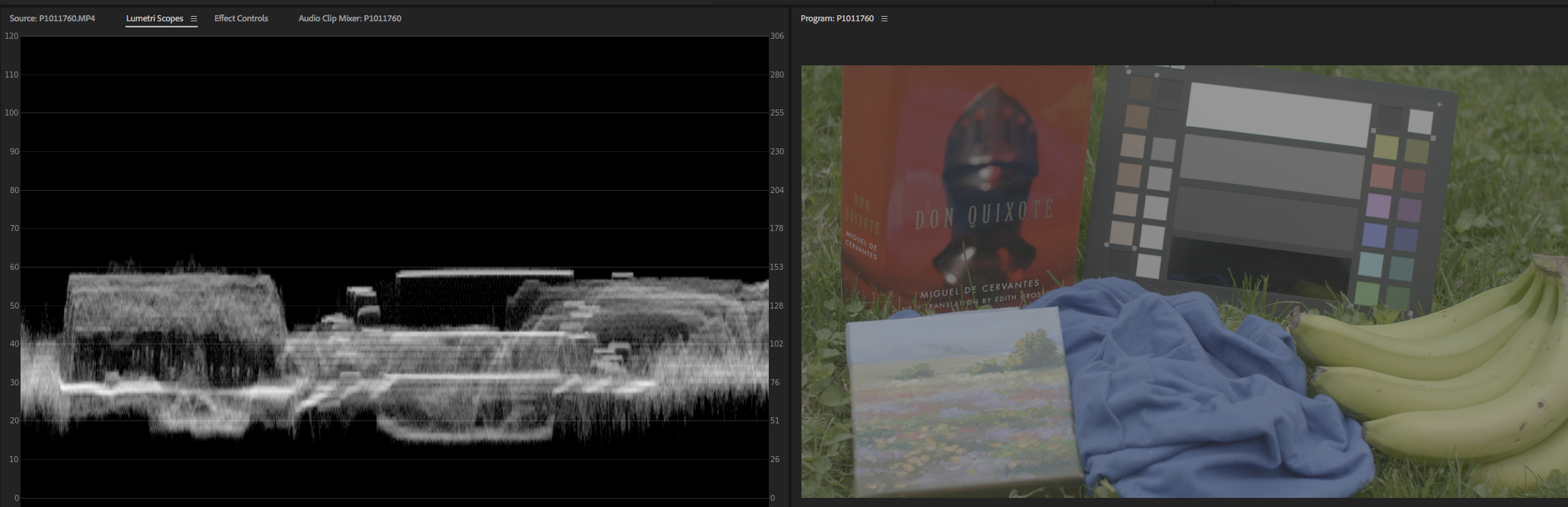Click the 60 IRE scale label
Image resolution: width=1568 pixels, height=507 pixels.
tap(14, 267)
